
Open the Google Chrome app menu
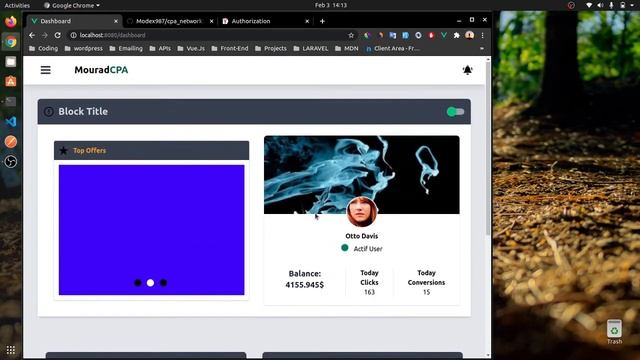pos(72,5)
